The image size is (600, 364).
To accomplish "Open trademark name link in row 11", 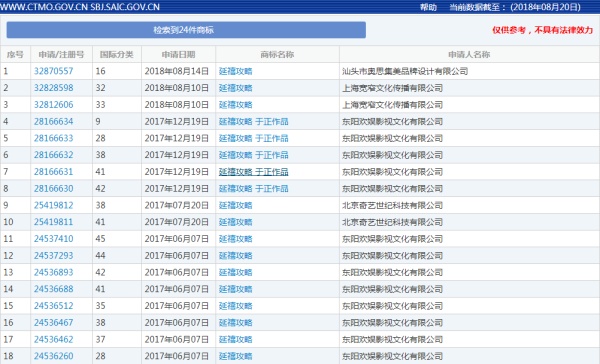I will 235,239.
